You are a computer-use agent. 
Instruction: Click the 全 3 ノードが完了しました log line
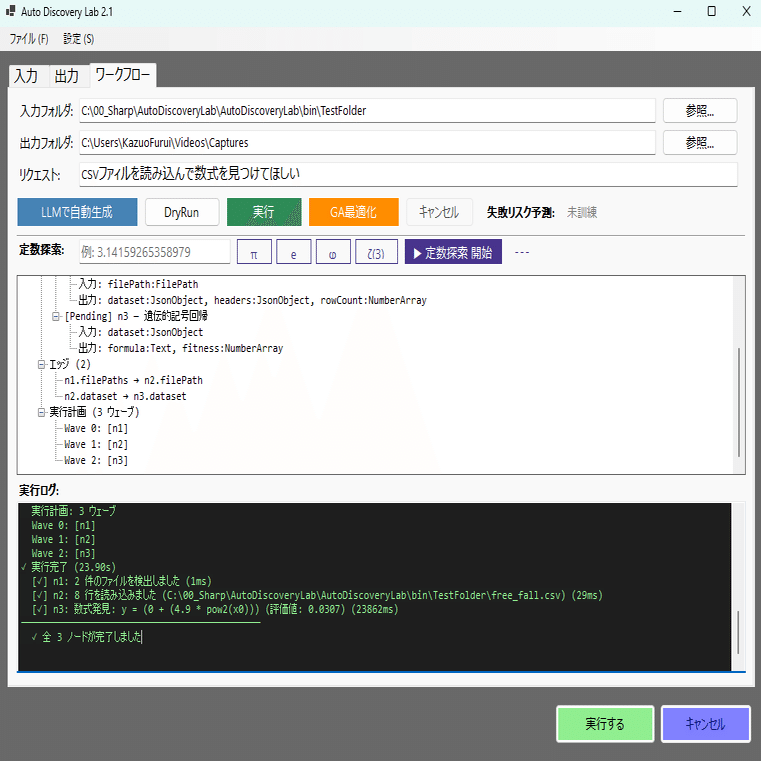86,637
